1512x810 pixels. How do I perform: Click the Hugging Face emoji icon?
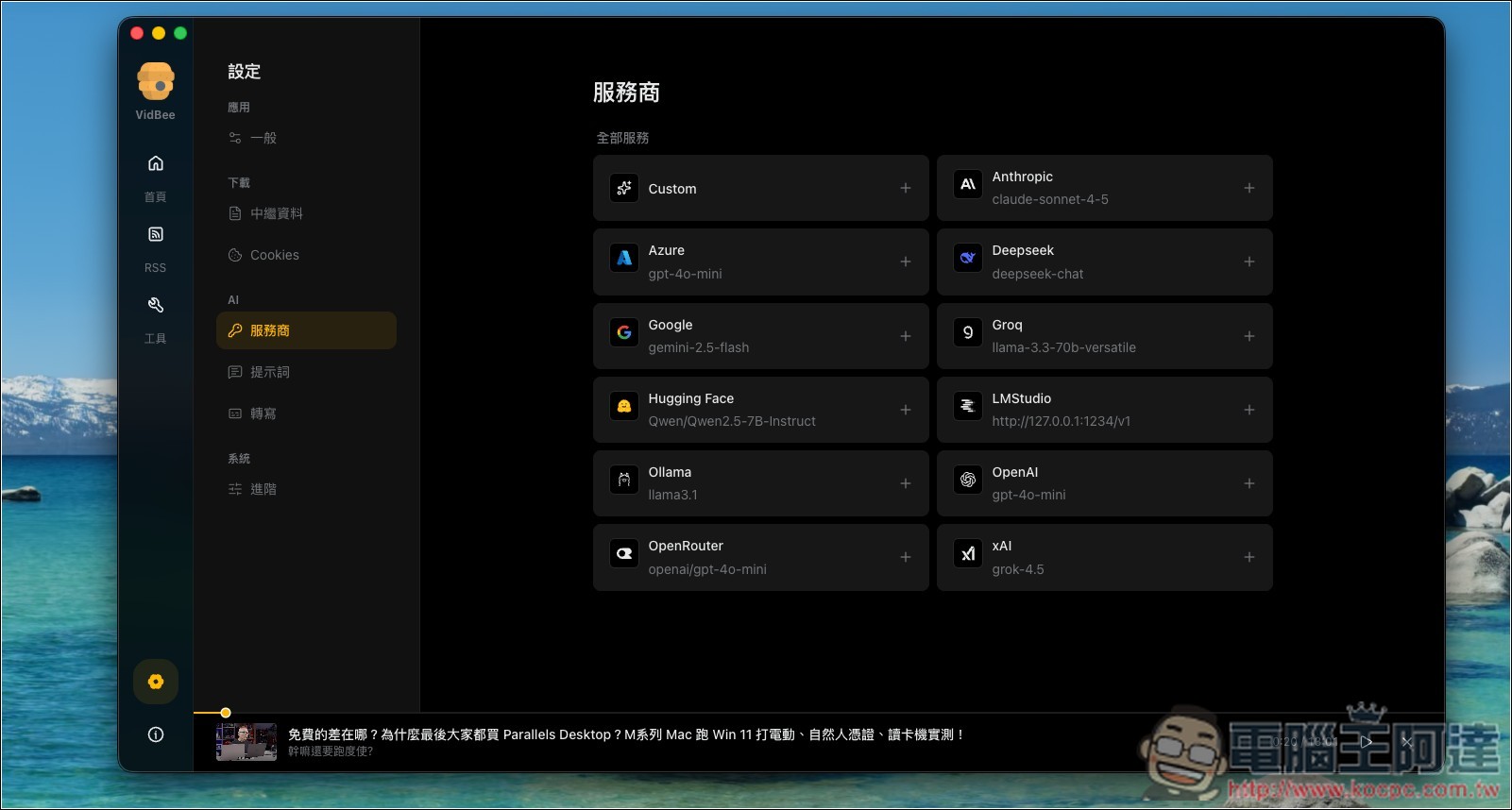pos(624,406)
